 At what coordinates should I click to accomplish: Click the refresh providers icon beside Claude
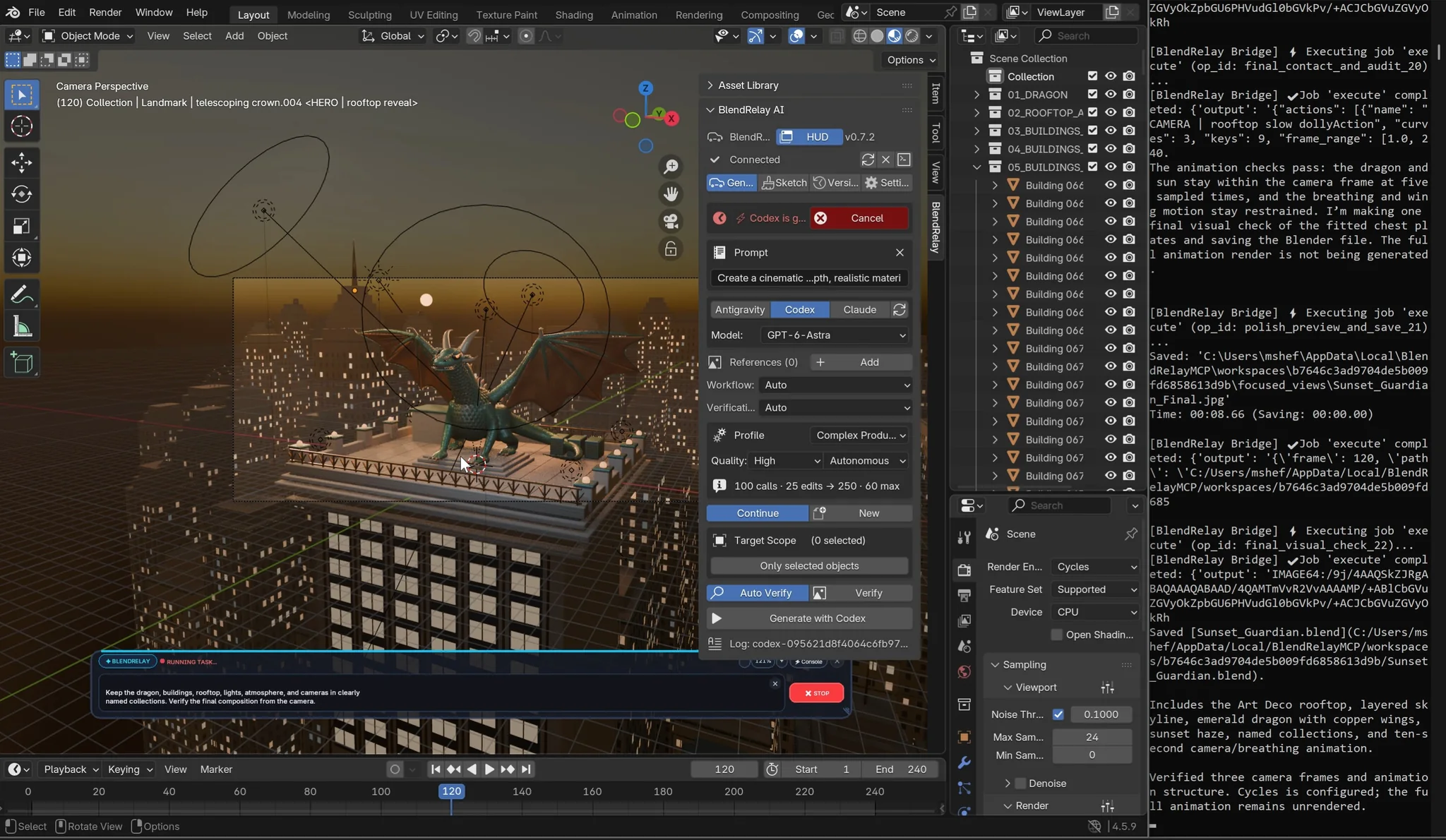pyautogui.click(x=899, y=310)
